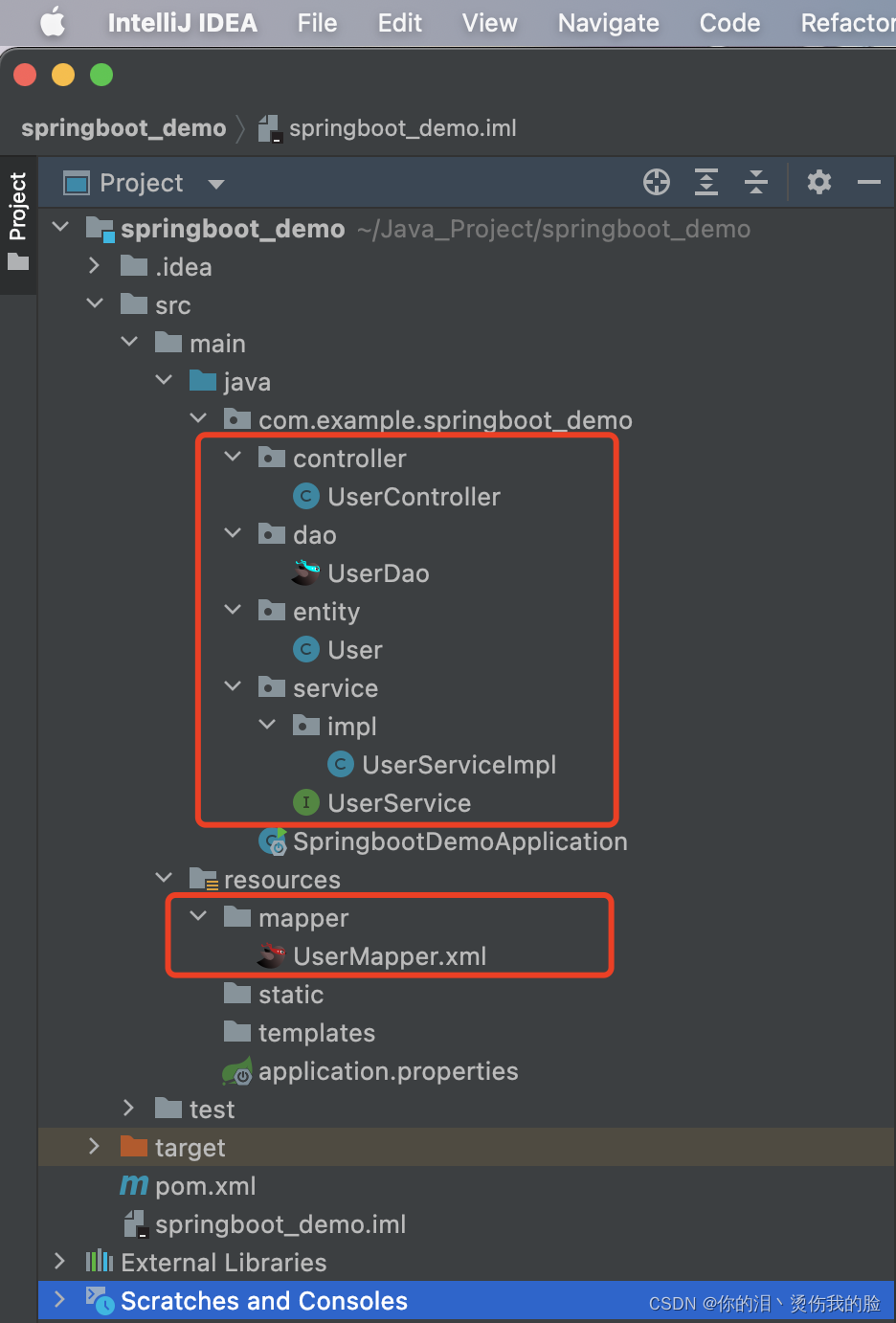Collapse the springboot_demo root node
Image resolution: width=896 pixels, height=1323 pixels.
[x=61, y=227]
